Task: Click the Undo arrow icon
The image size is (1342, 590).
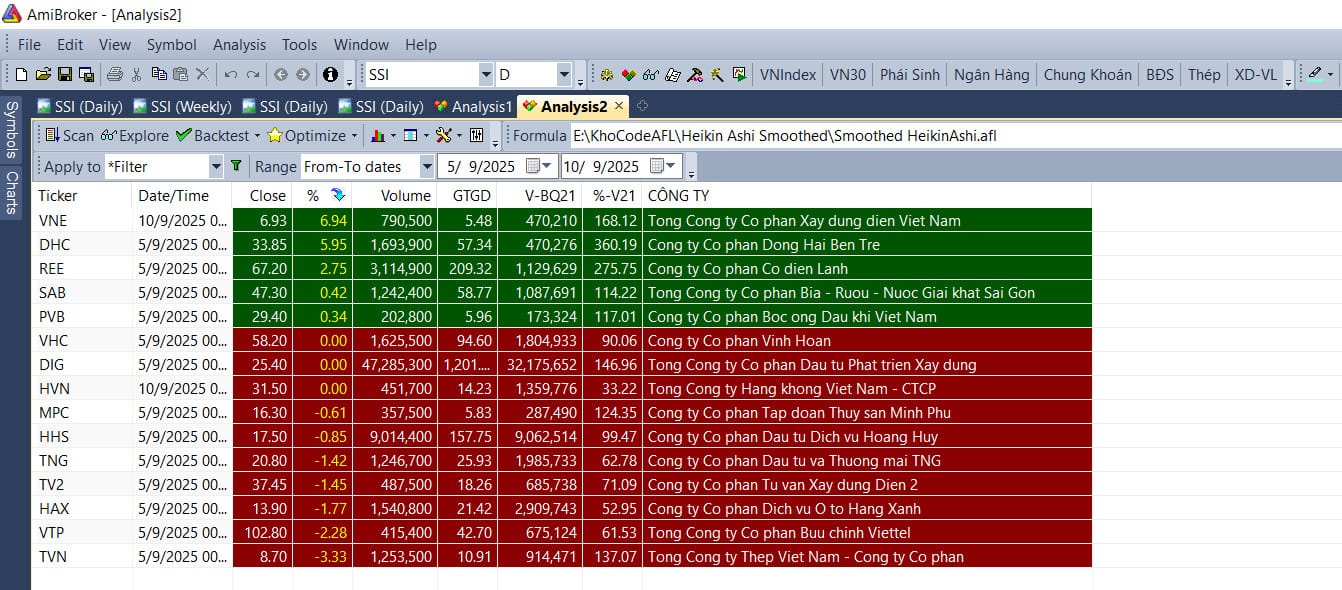Action: pos(231,74)
